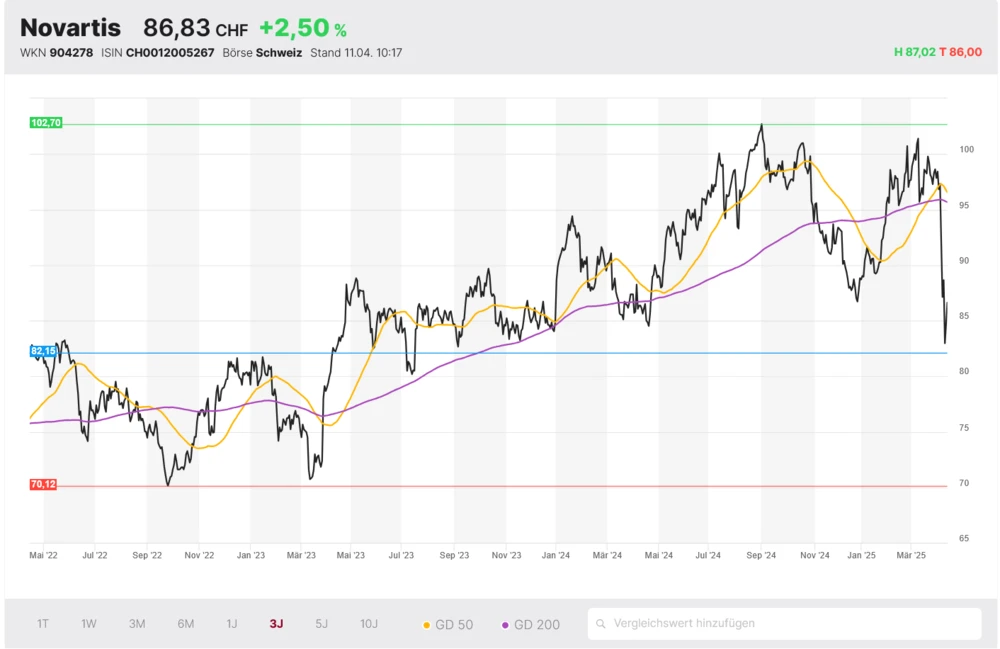Click the purple GD 200 color dot
Screen dimensions: 1000x649
tap(505, 625)
